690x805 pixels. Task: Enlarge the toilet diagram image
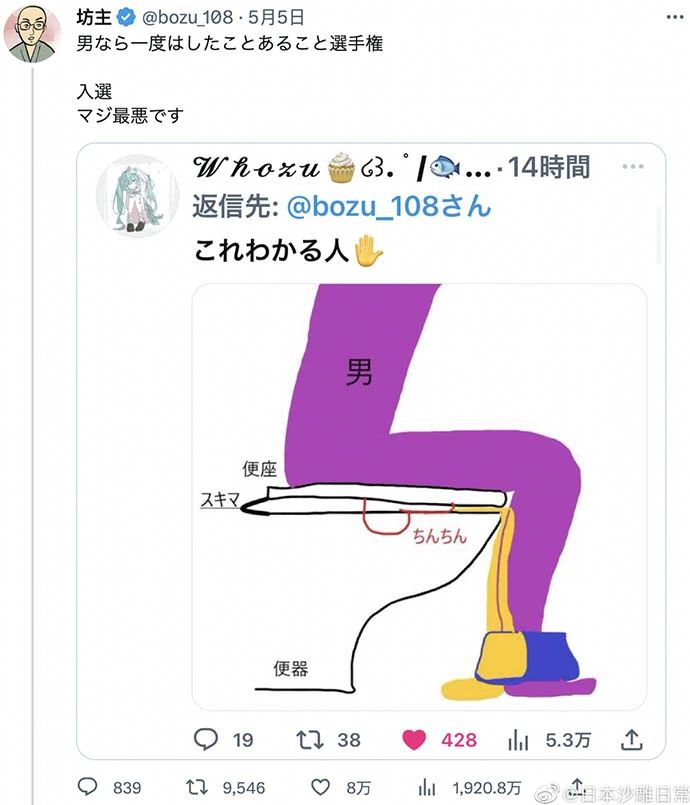tap(419, 496)
